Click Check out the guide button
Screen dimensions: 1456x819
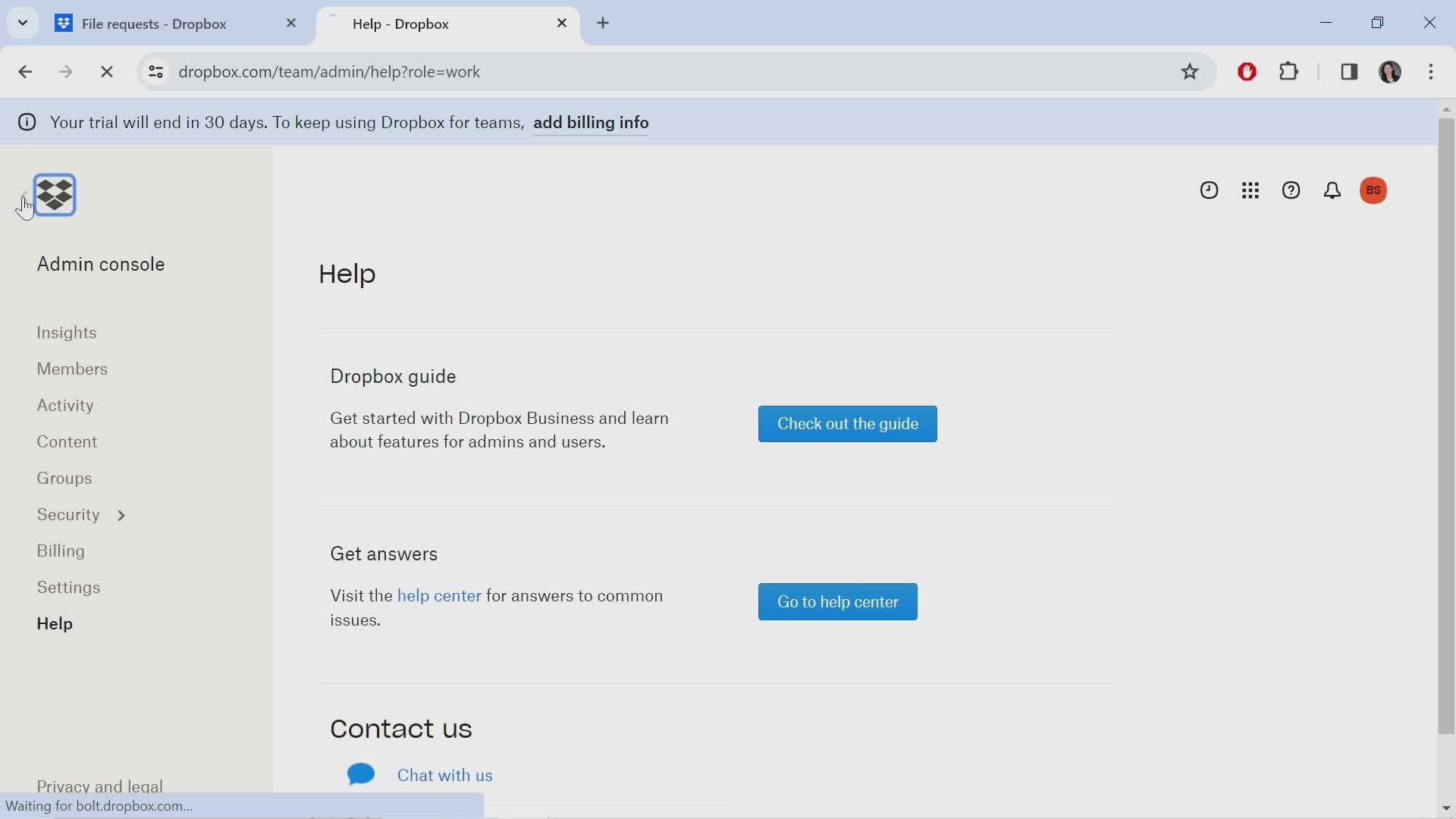tap(848, 424)
